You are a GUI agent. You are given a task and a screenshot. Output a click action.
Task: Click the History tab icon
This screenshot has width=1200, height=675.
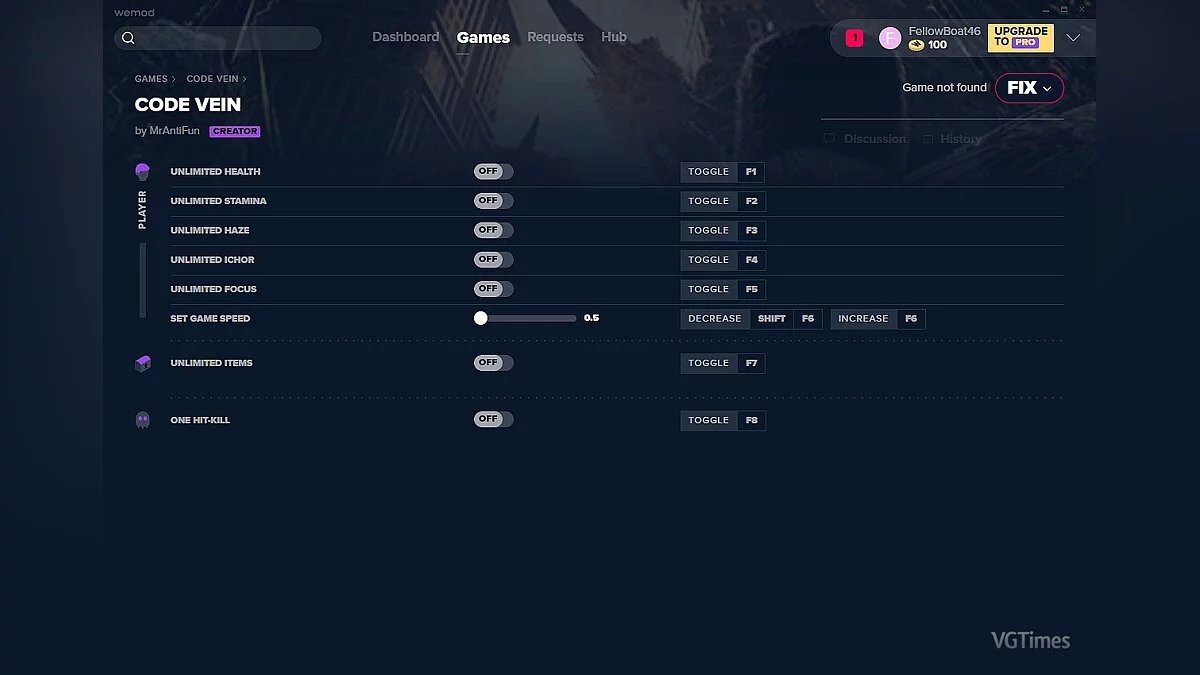click(928, 139)
